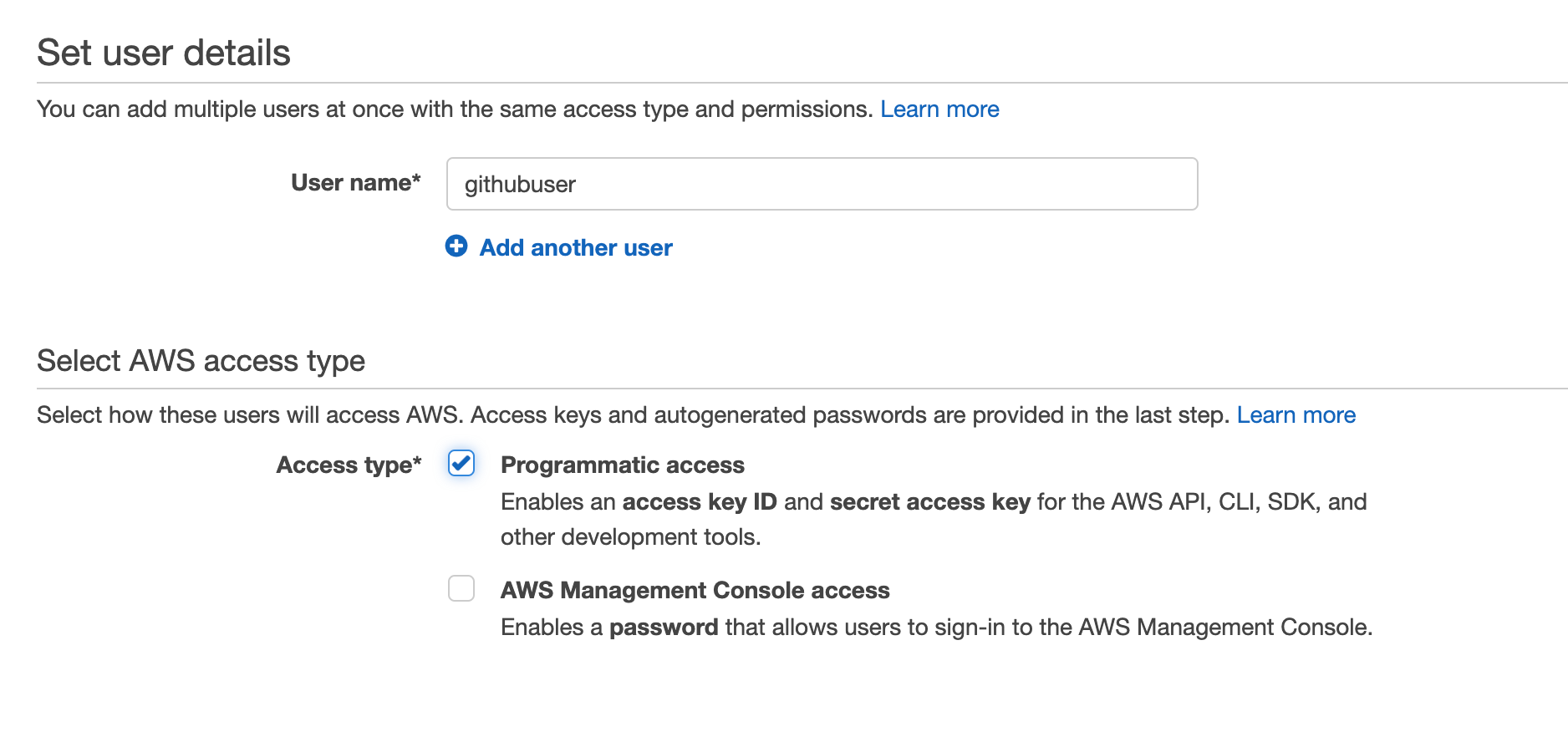Click the User name input containing githubuser
1568x742 pixels.
822,184
